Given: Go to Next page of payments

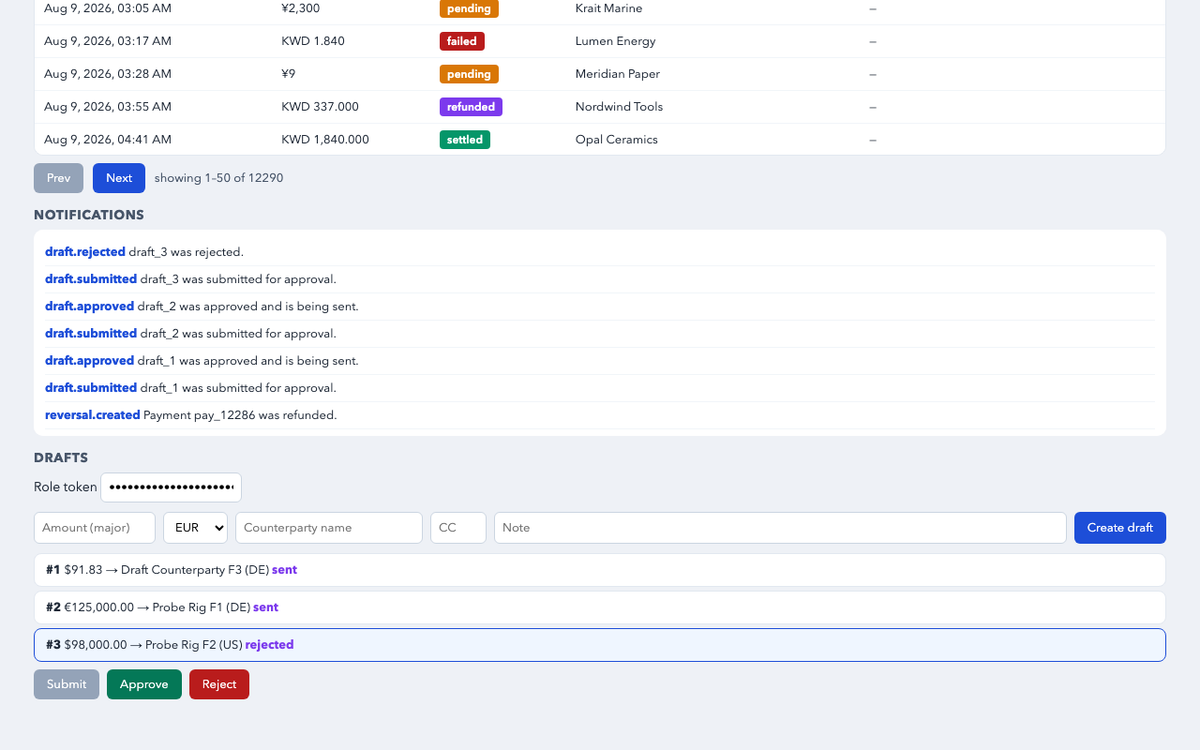Looking at the screenshot, I should pos(119,178).
